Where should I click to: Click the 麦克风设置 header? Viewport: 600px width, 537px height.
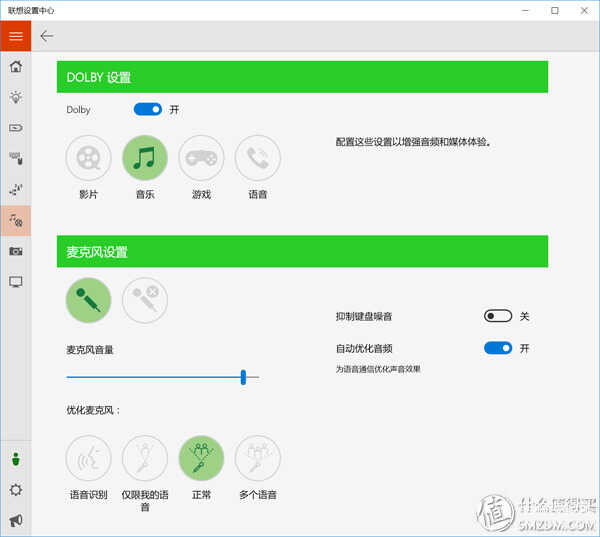pyautogui.click(x=302, y=251)
